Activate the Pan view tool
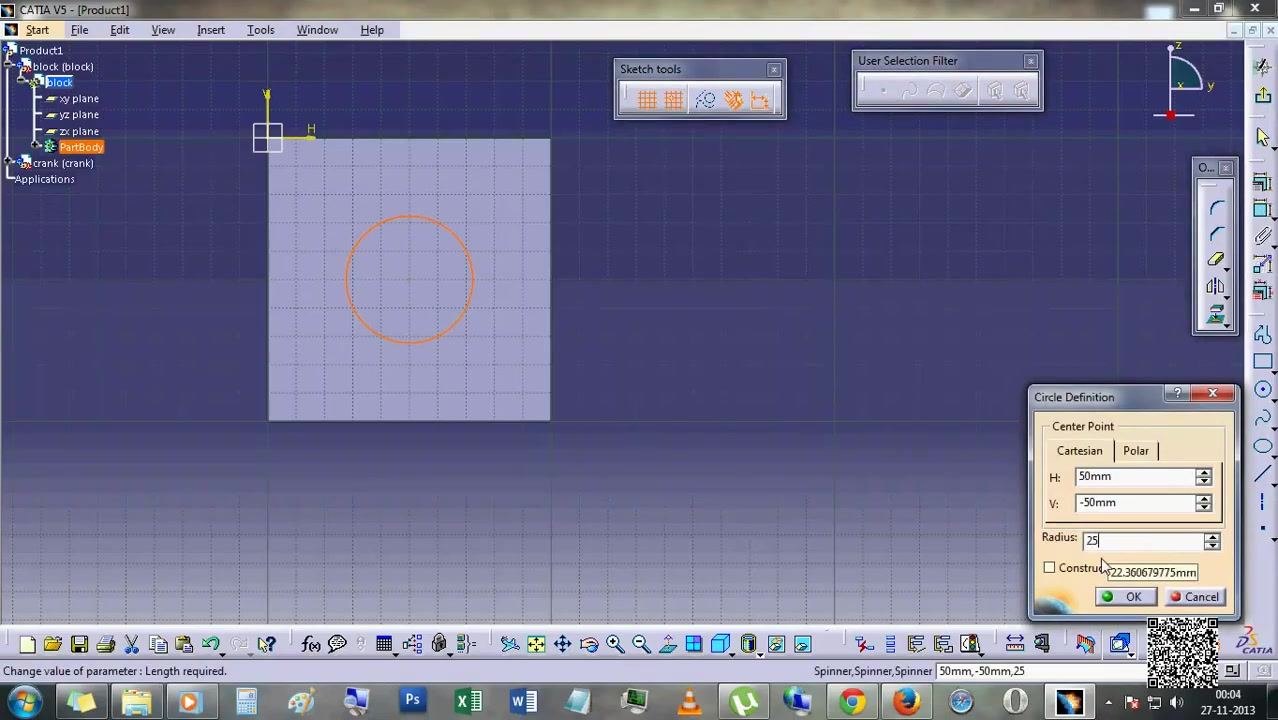The image size is (1278, 720). 562,644
